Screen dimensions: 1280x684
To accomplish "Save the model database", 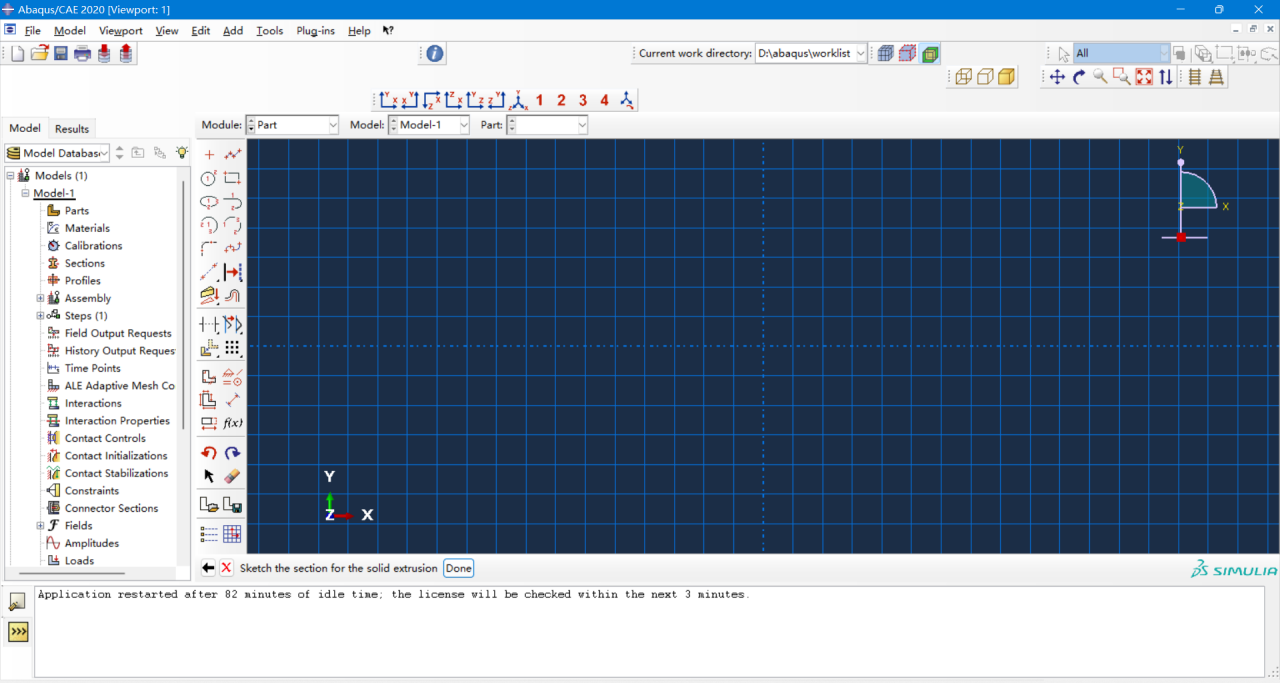I will [61, 54].
